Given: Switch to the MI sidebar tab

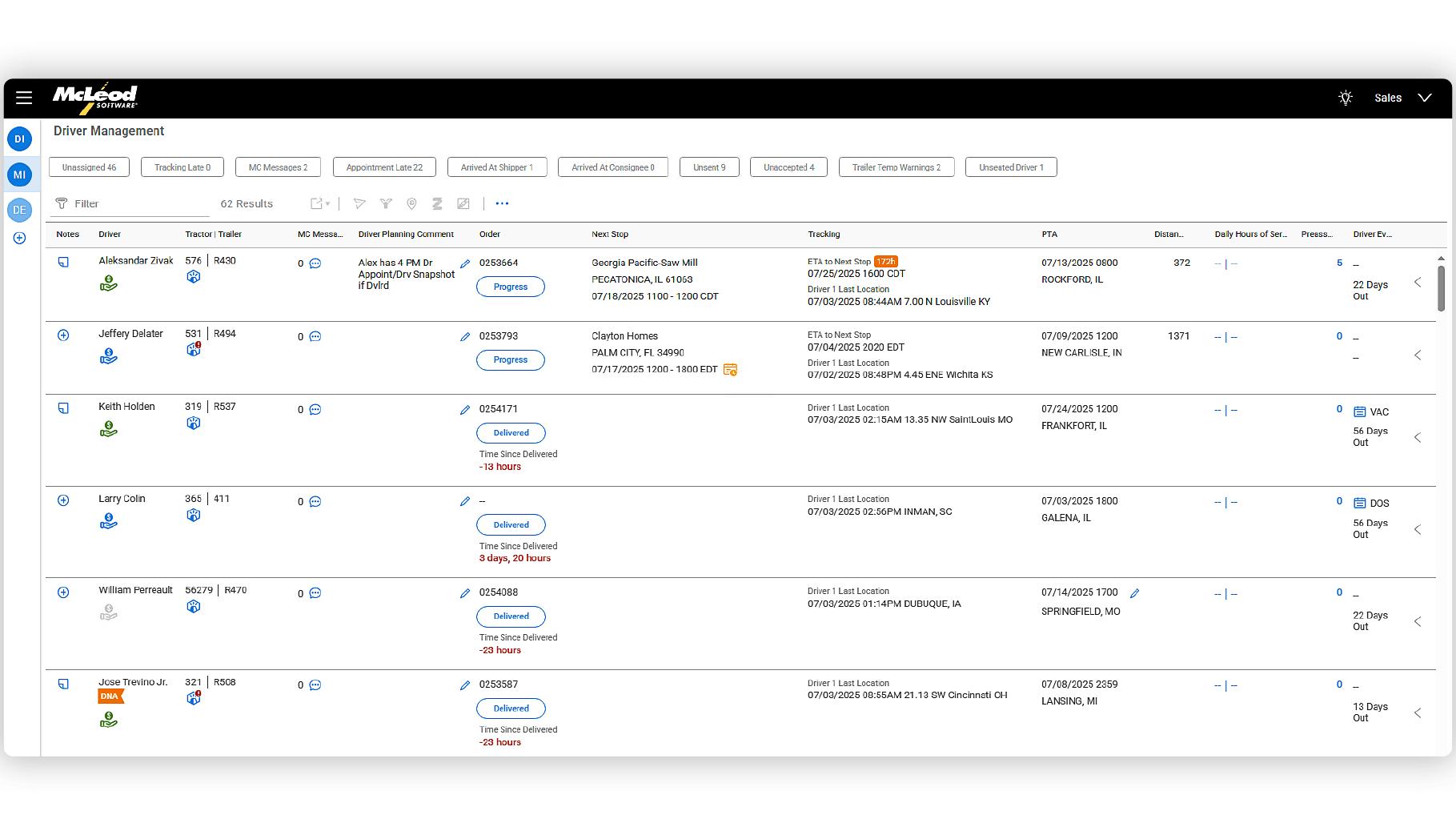Looking at the screenshot, I should pyautogui.click(x=19, y=174).
